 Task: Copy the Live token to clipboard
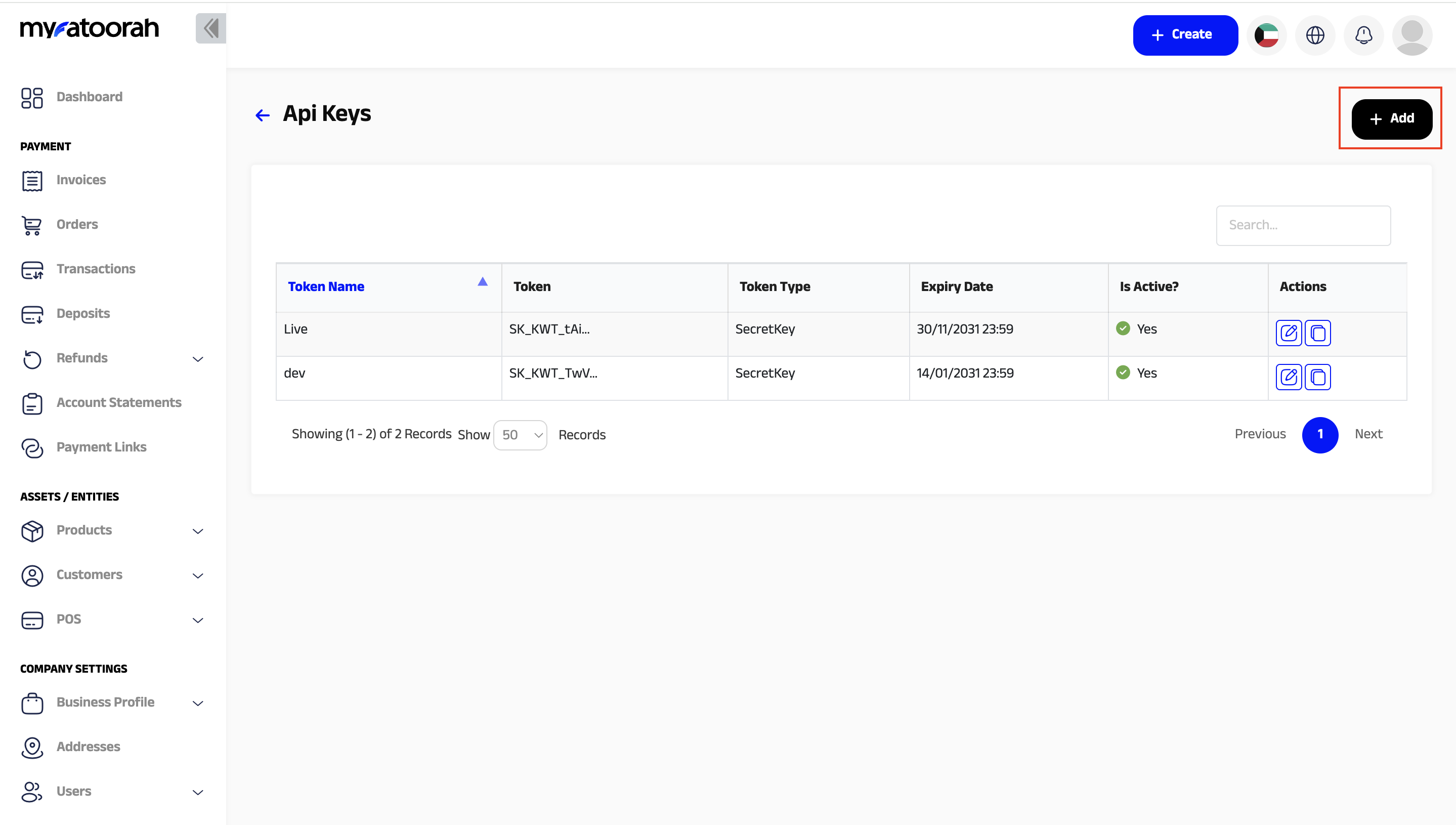coord(1318,333)
